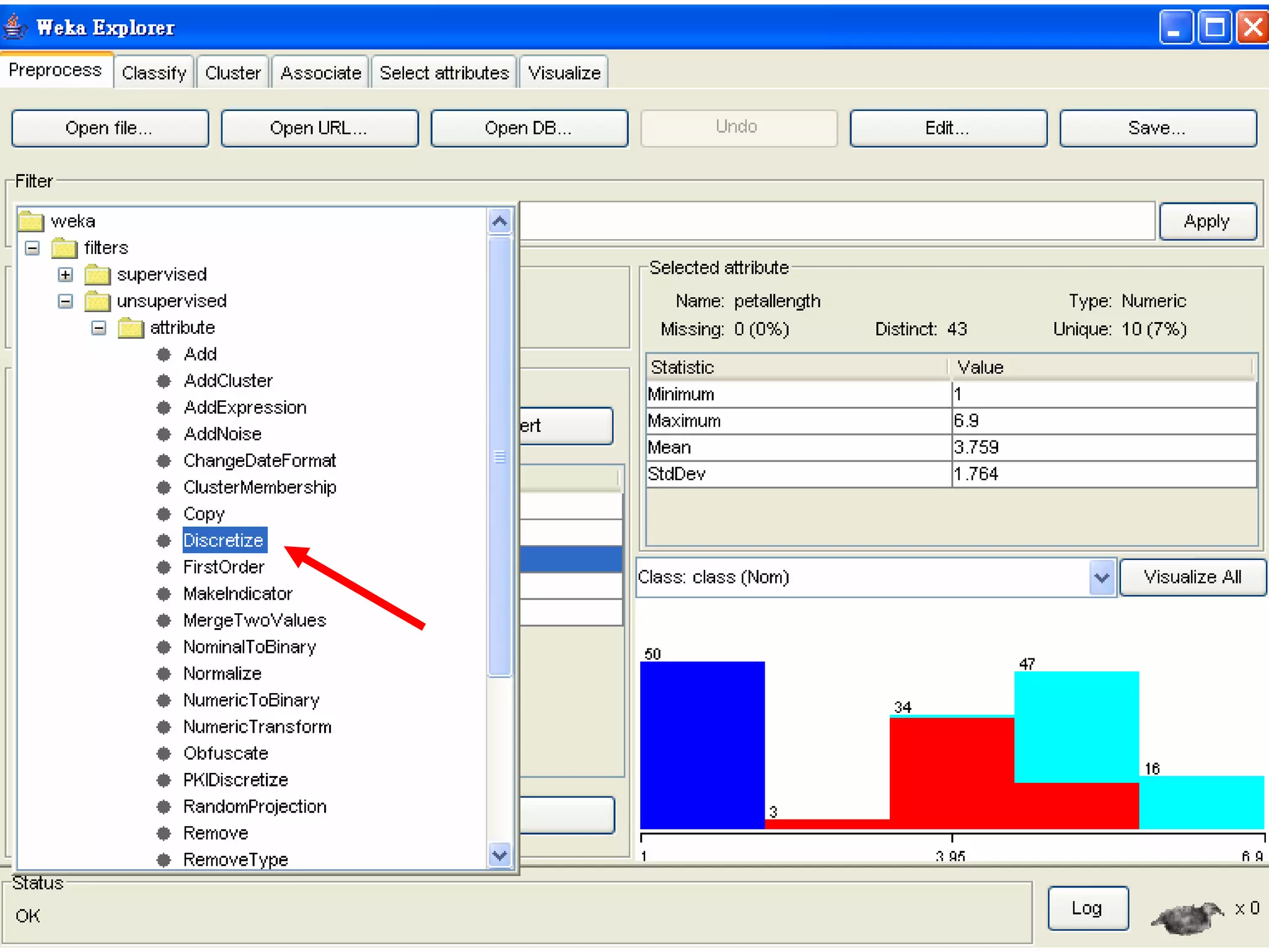
Task: Open the Select attributes tab
Action: [x=444, y=73]
